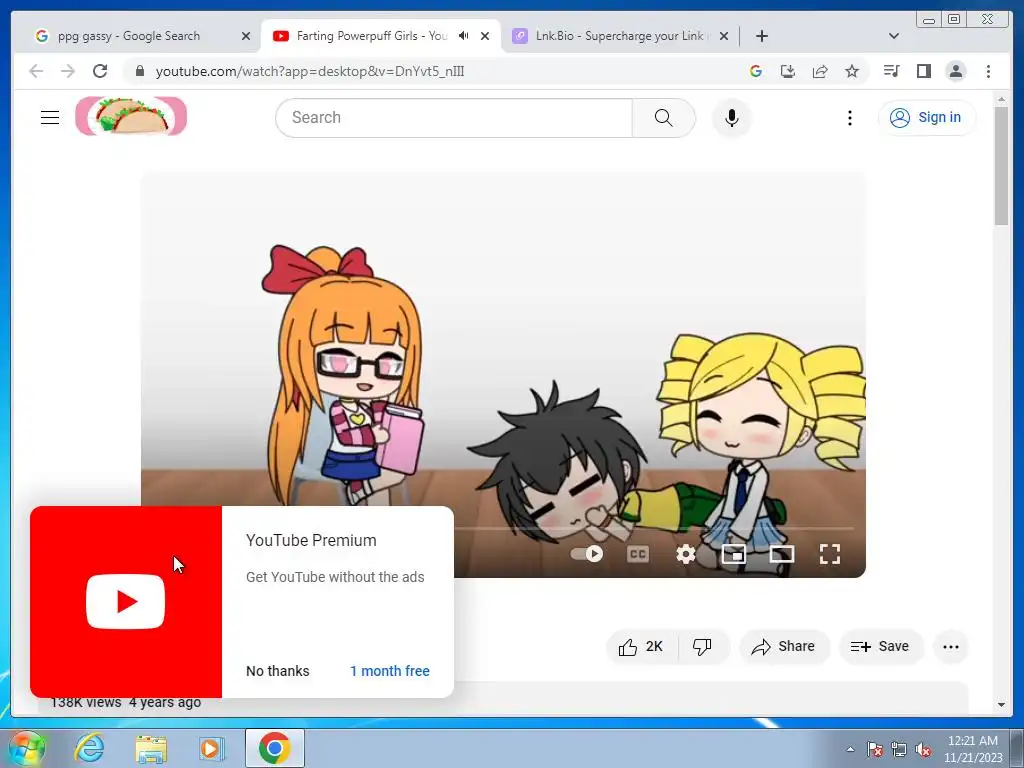Screen dimensions: 1024x768
Task: Open Chrome profile avatar menu
Action: (x=955, y=71)
